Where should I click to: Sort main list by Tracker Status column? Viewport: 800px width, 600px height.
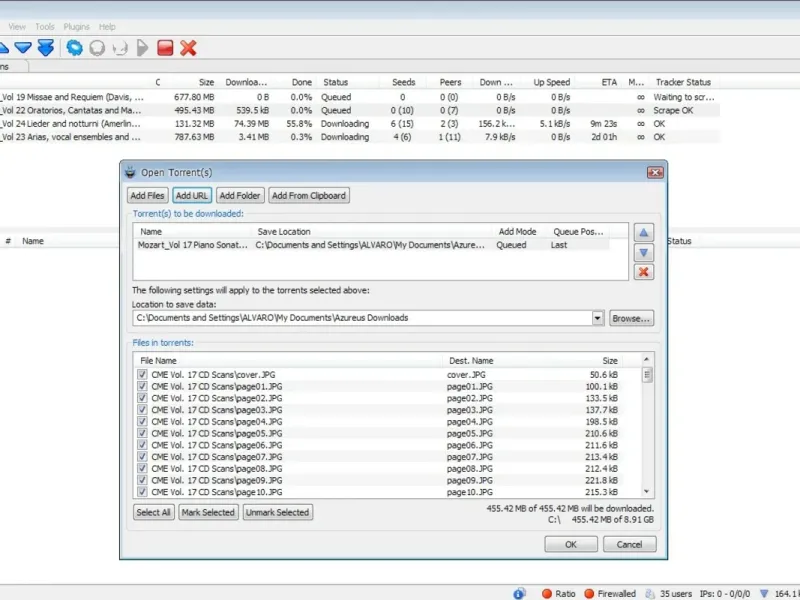[x=683, y=82]
